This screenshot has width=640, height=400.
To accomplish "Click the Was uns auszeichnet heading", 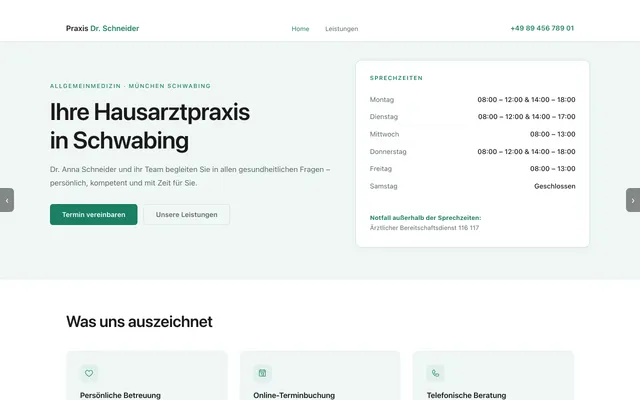I will point(139,322).
